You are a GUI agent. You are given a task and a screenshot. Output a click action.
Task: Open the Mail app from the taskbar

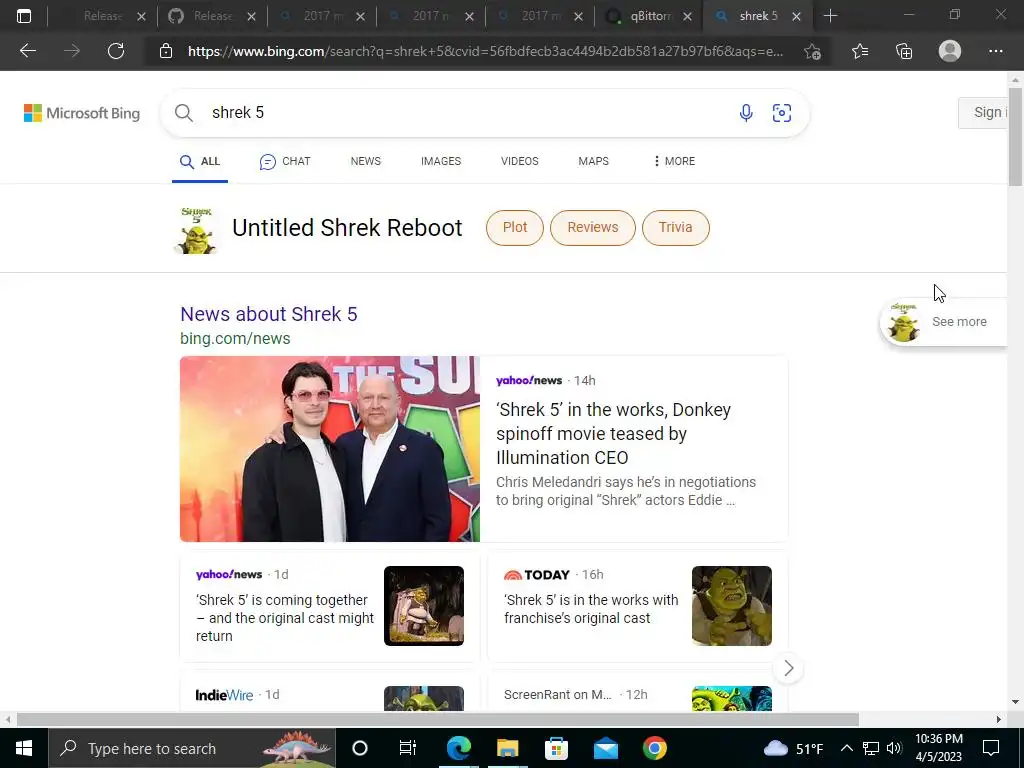[605, 748]
